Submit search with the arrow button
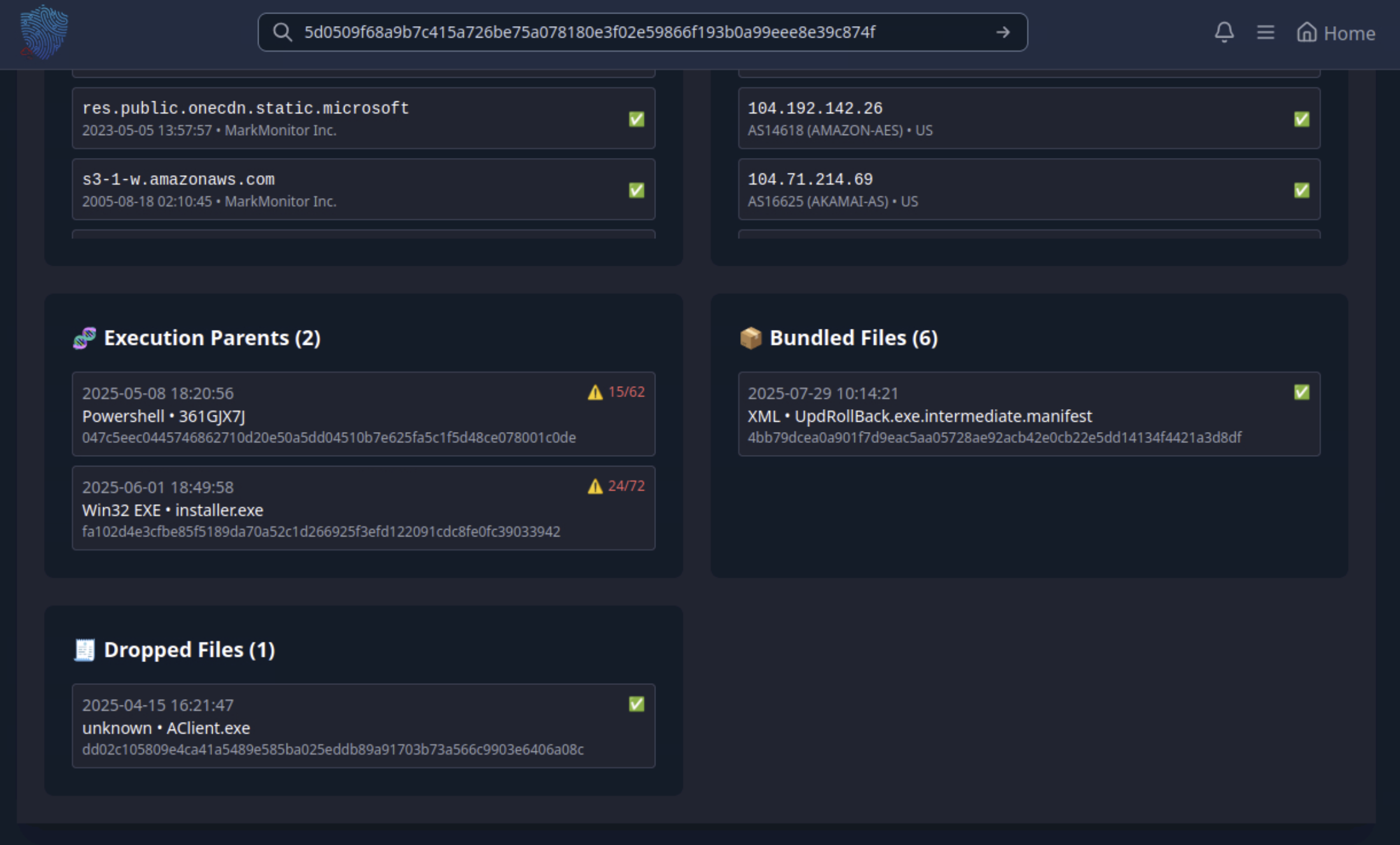1400x845 pixels. [1003, 32]
